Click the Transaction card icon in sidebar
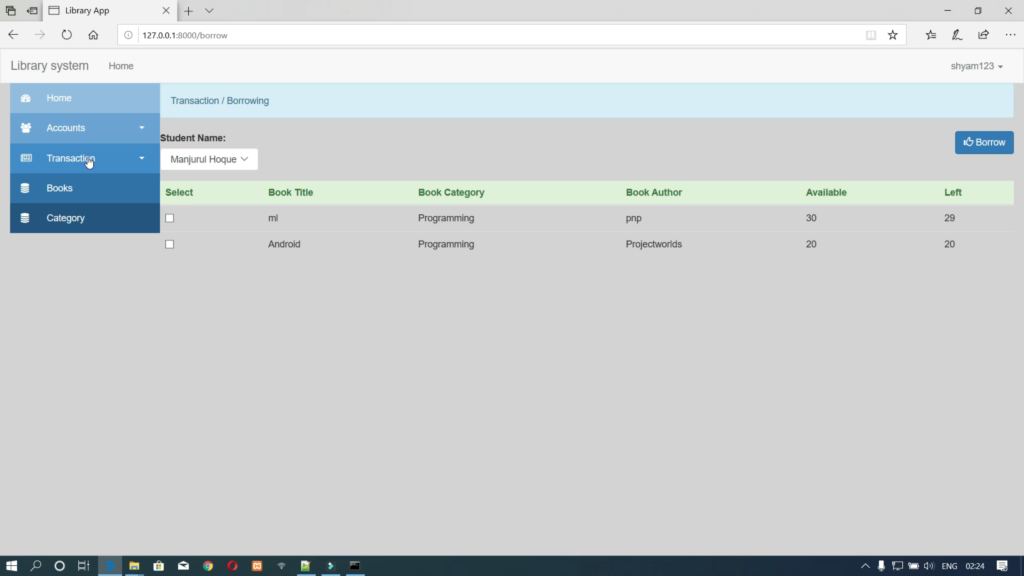1024x576 pixels. tap(25, 158)
